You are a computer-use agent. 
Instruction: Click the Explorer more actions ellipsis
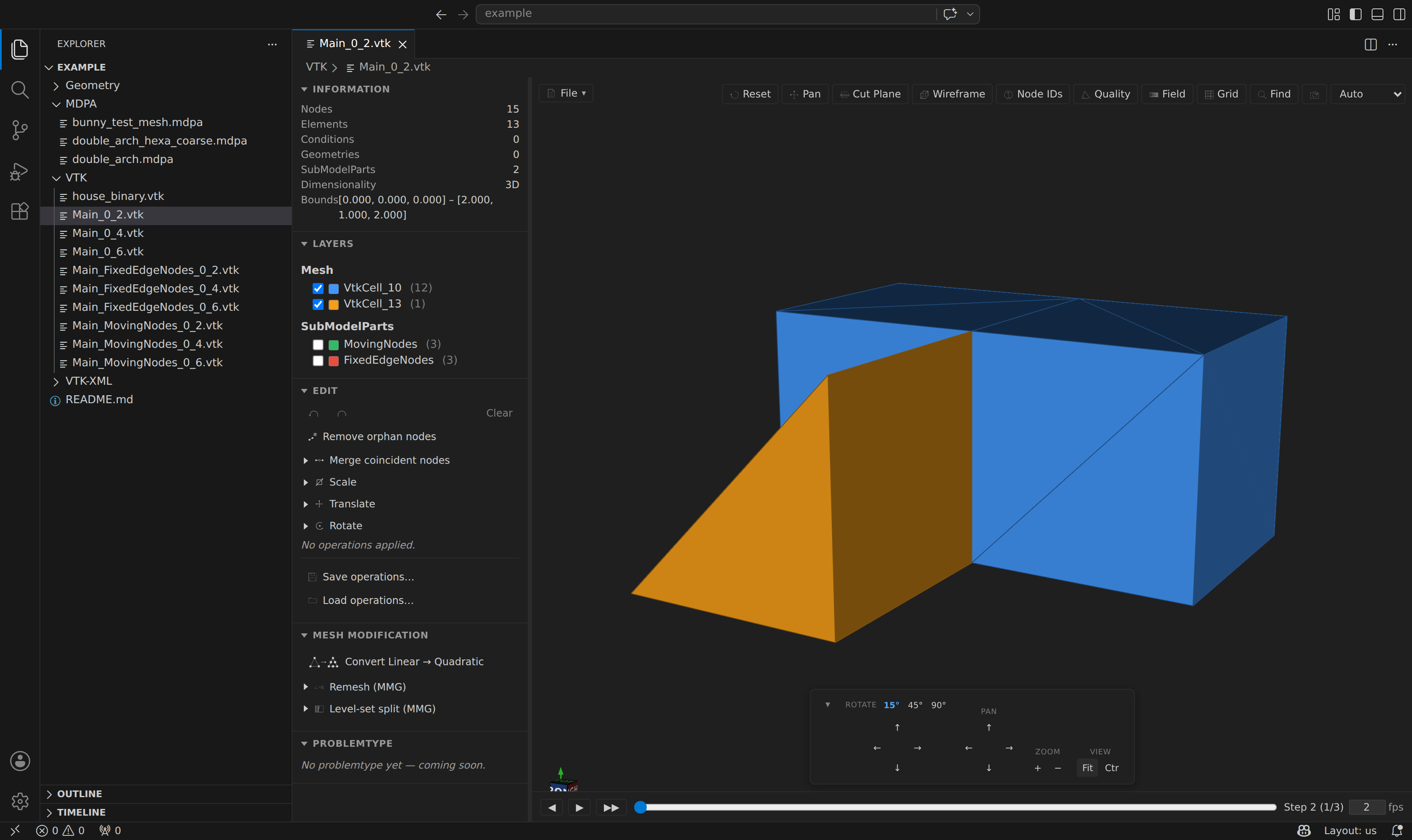point(272,44)
